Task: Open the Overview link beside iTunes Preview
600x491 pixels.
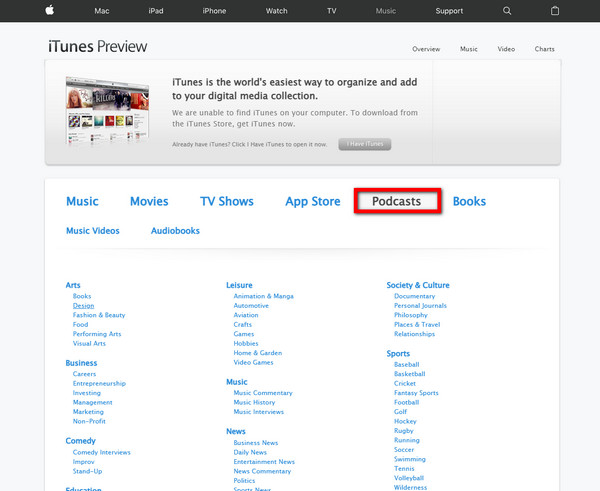Action: click(426, 49)
